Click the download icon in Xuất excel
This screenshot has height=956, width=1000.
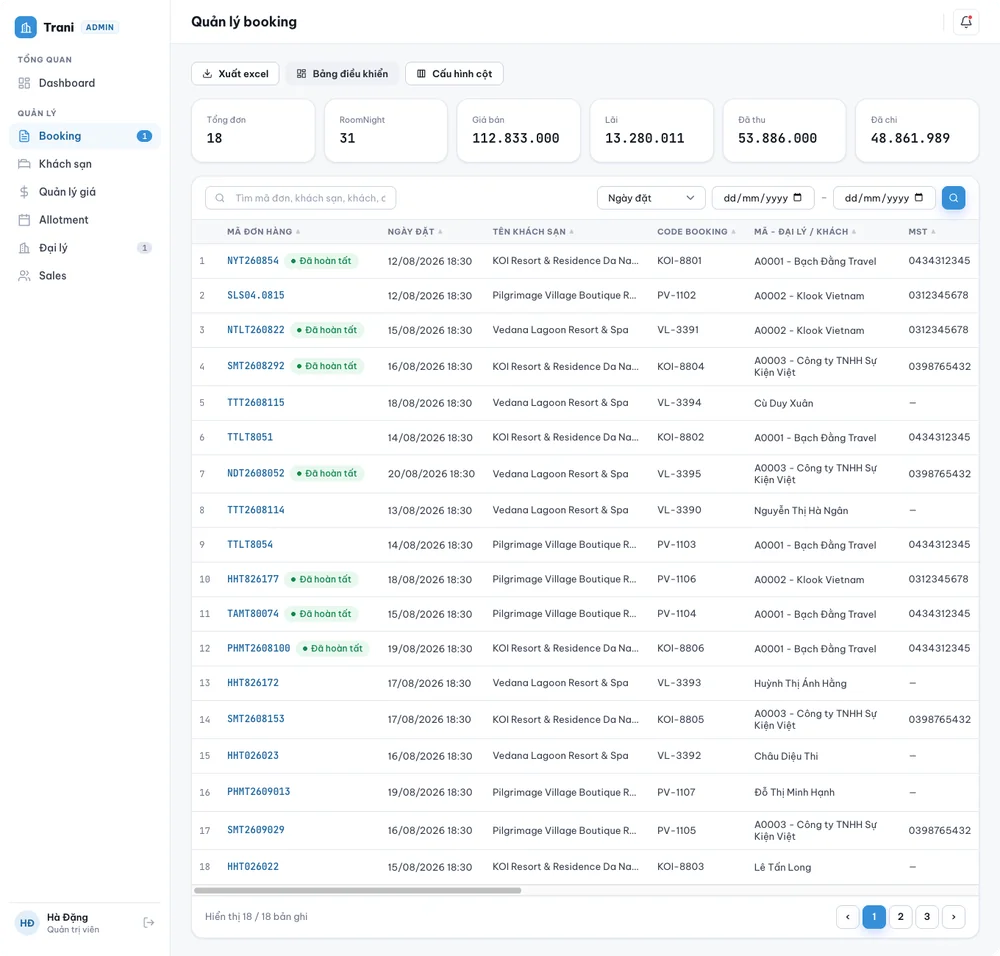207,73
